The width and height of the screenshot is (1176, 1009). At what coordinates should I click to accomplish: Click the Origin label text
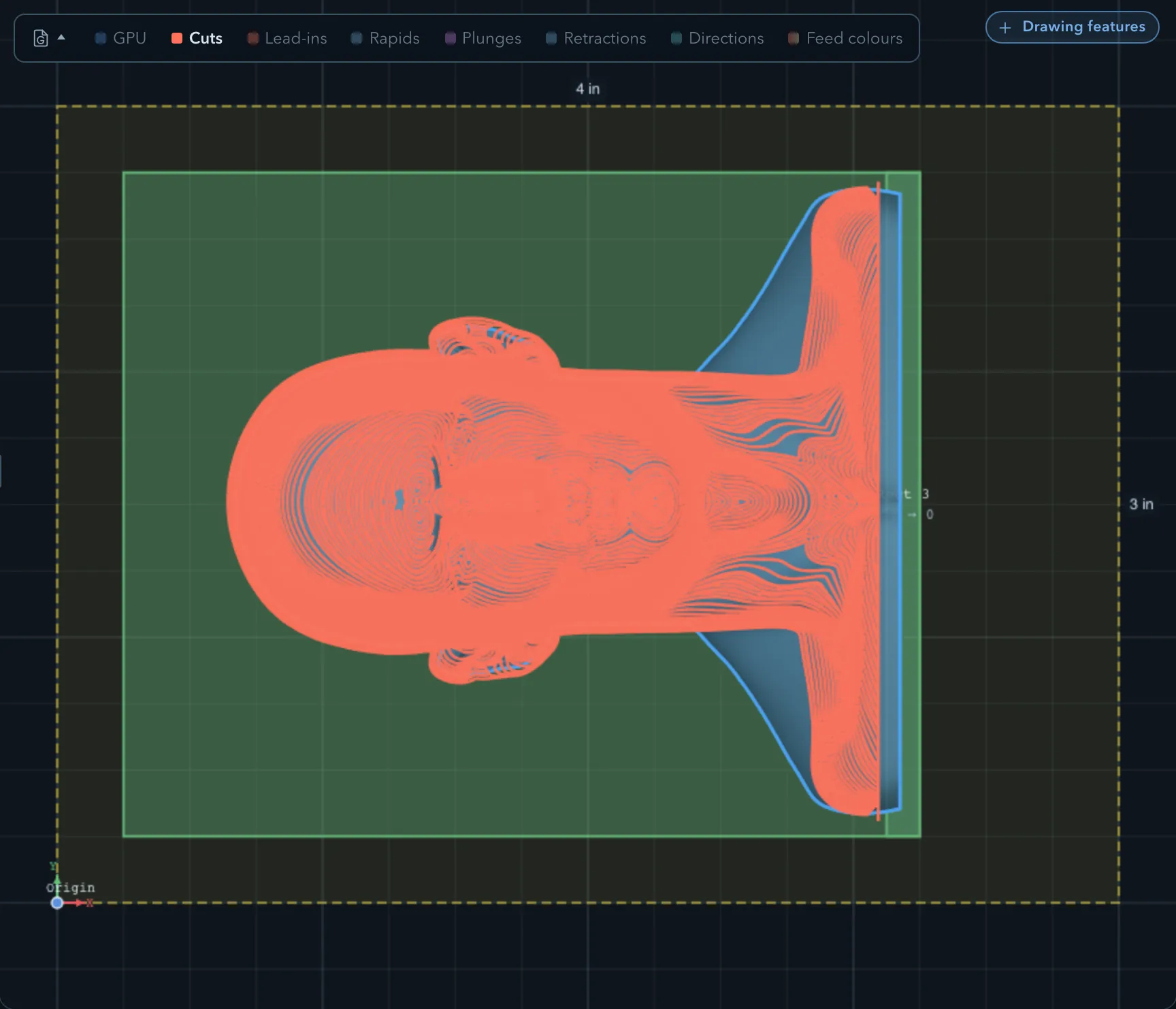pos(71,888)
